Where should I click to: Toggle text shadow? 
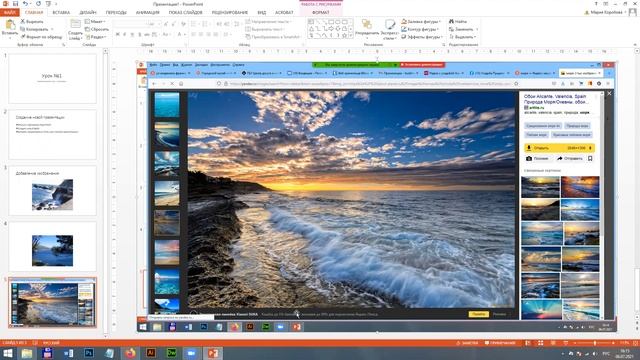point(140,35)
